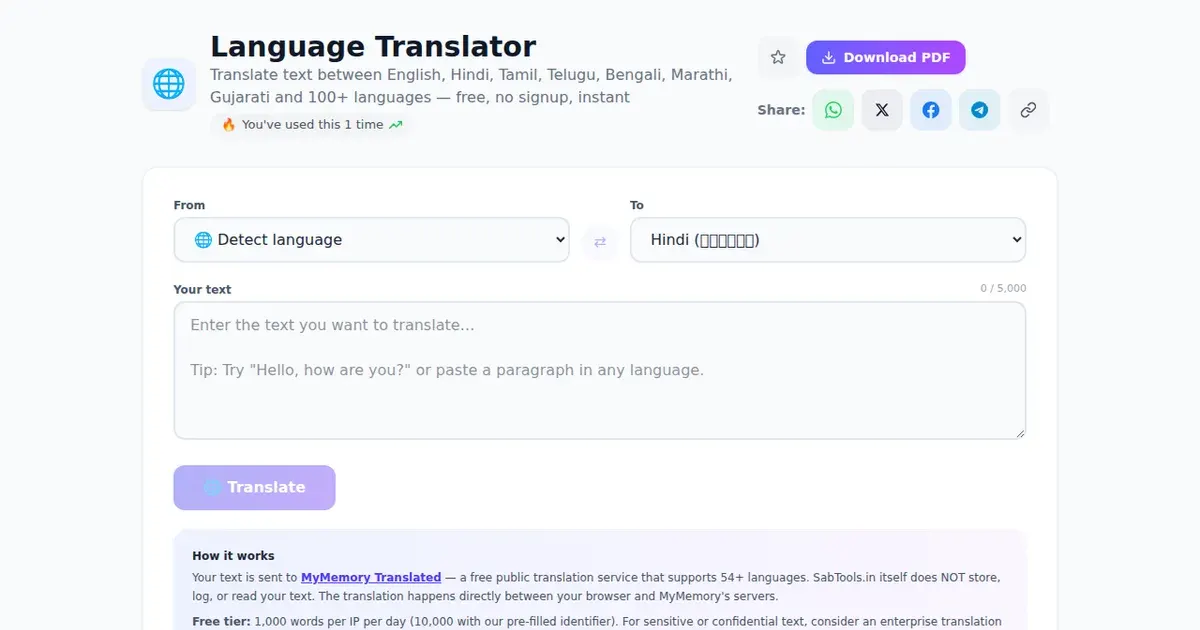The width and height of the screenshot is (1200, 630).
Task: Click Download PDF button
Action: 886,57
